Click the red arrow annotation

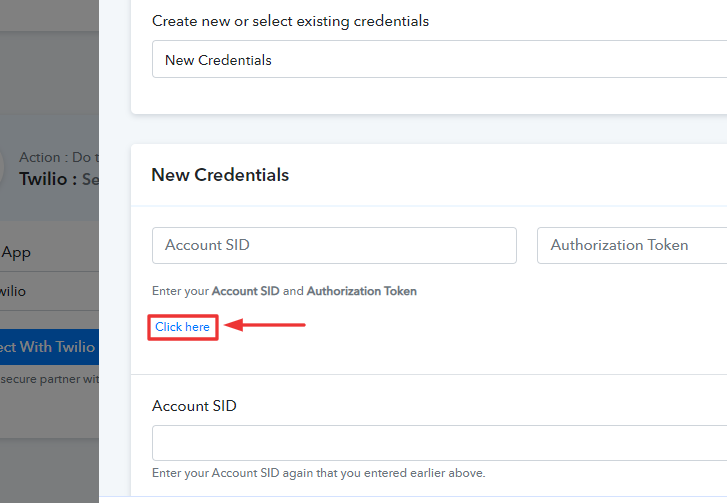click(265, 325)
